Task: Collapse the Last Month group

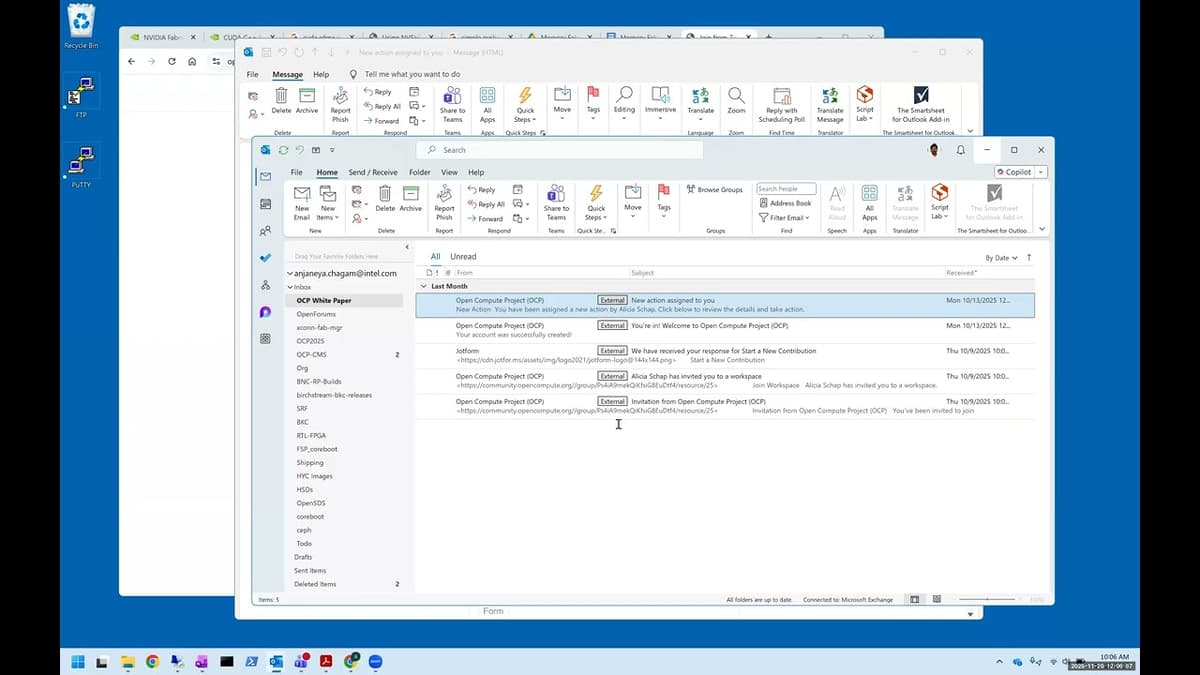Action: 422,286
